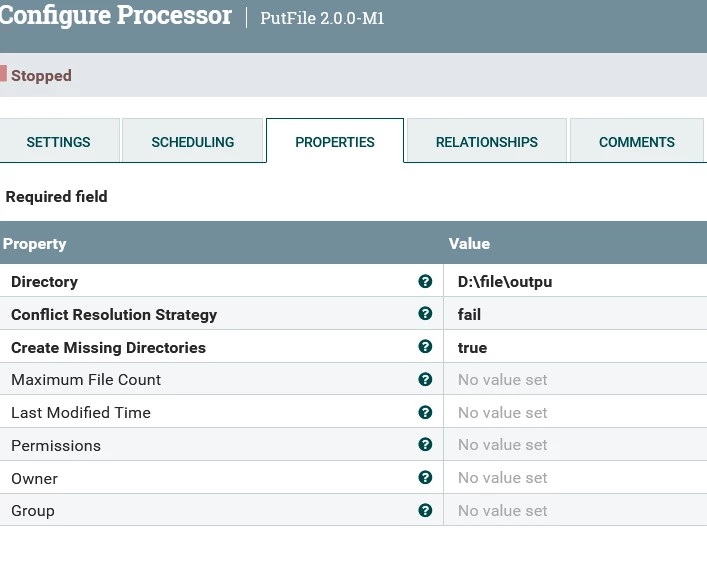Click the help icon next to Directory
This screenshot has width=707, height=570.
tap(425, 281)
